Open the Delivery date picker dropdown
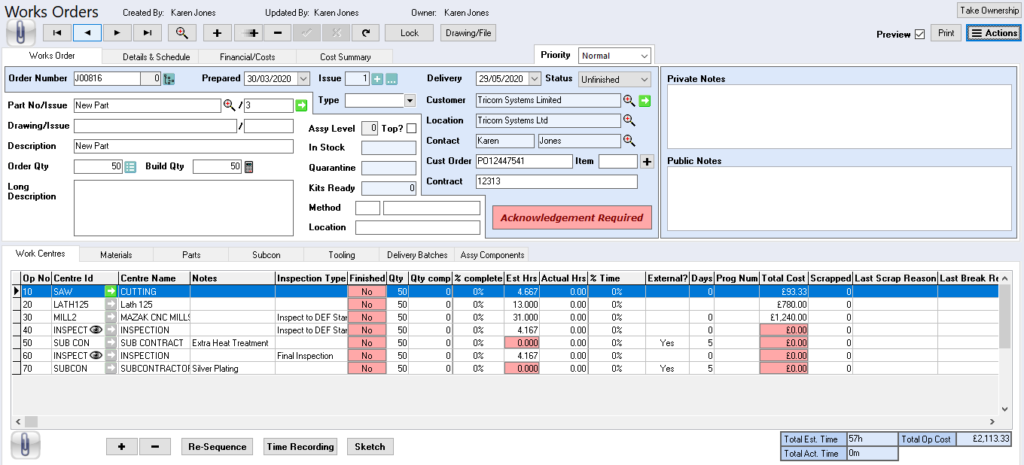Screen dimensions: 1024x465 [x=532, y=79]
